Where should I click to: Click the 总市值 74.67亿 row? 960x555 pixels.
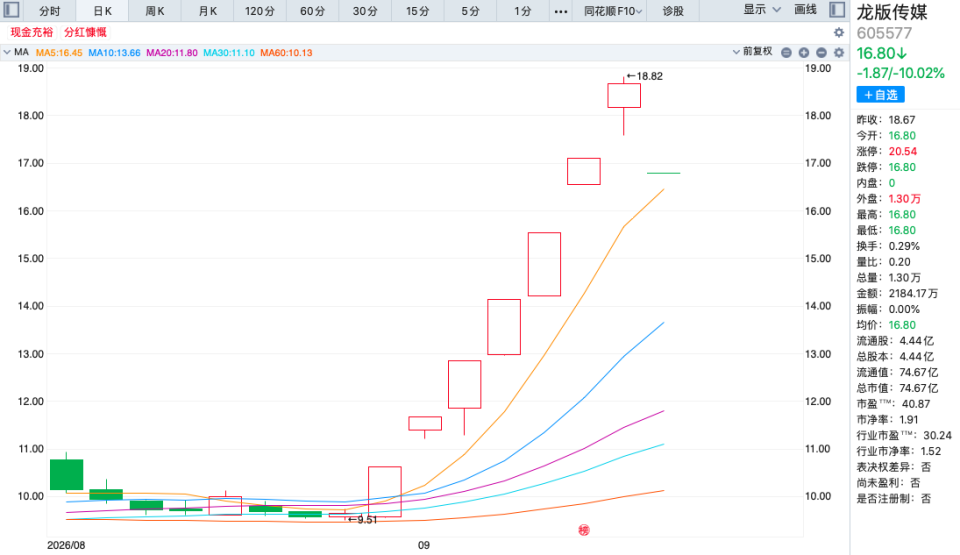pos(897,388)
